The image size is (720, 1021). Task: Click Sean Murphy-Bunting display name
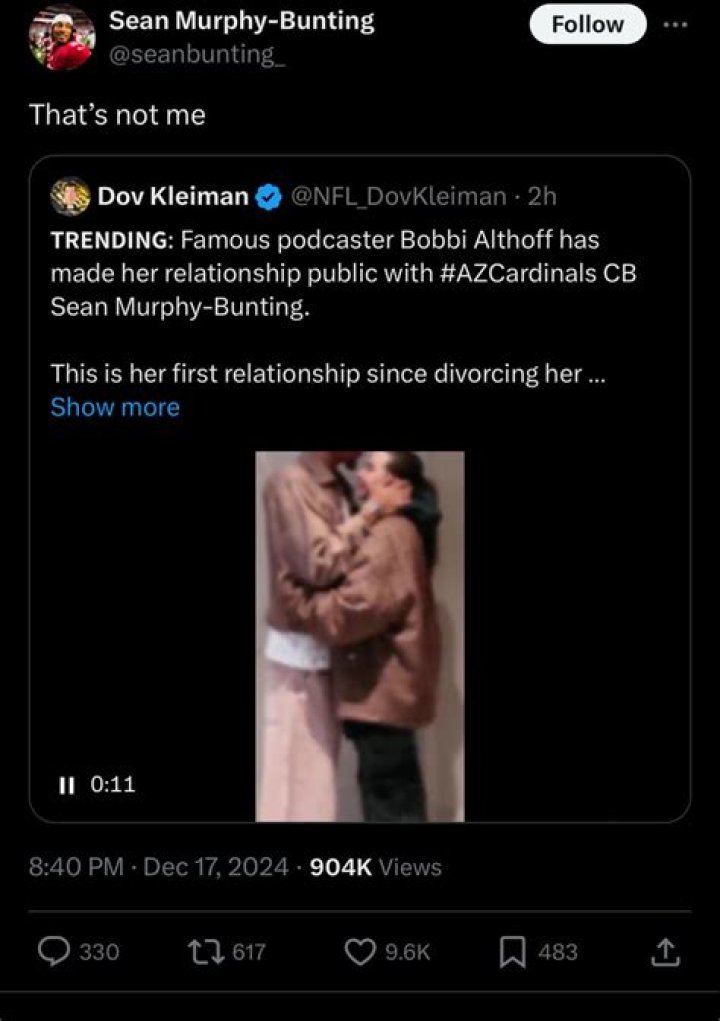pos(241,21)
